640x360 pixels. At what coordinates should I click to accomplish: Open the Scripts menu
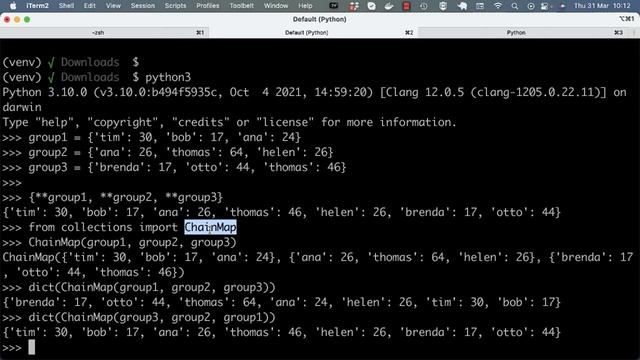pos(175,6)
